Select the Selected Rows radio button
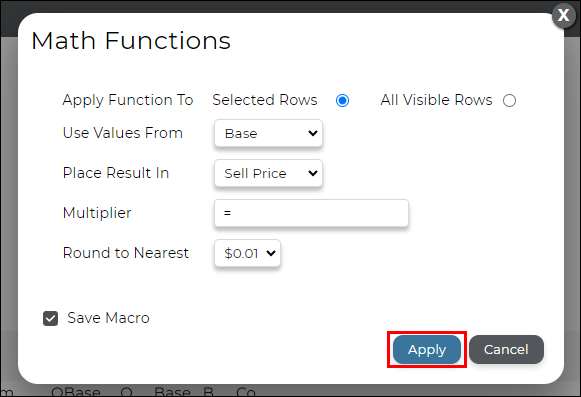Viewport: 581px width, 397px height. point(342,100)
